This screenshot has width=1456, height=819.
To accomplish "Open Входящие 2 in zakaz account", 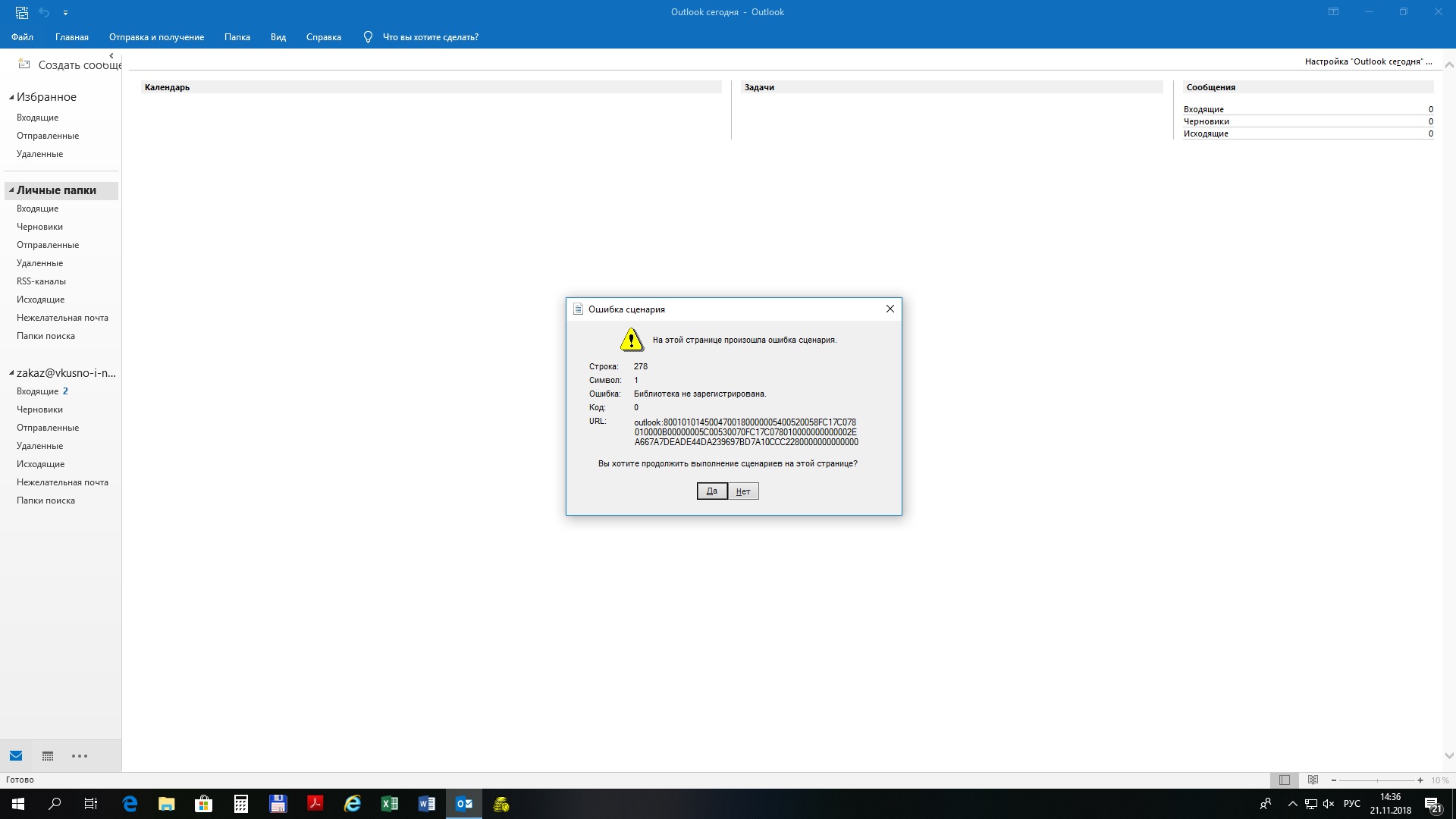I will pyautogui.click(x=42, y=391).
